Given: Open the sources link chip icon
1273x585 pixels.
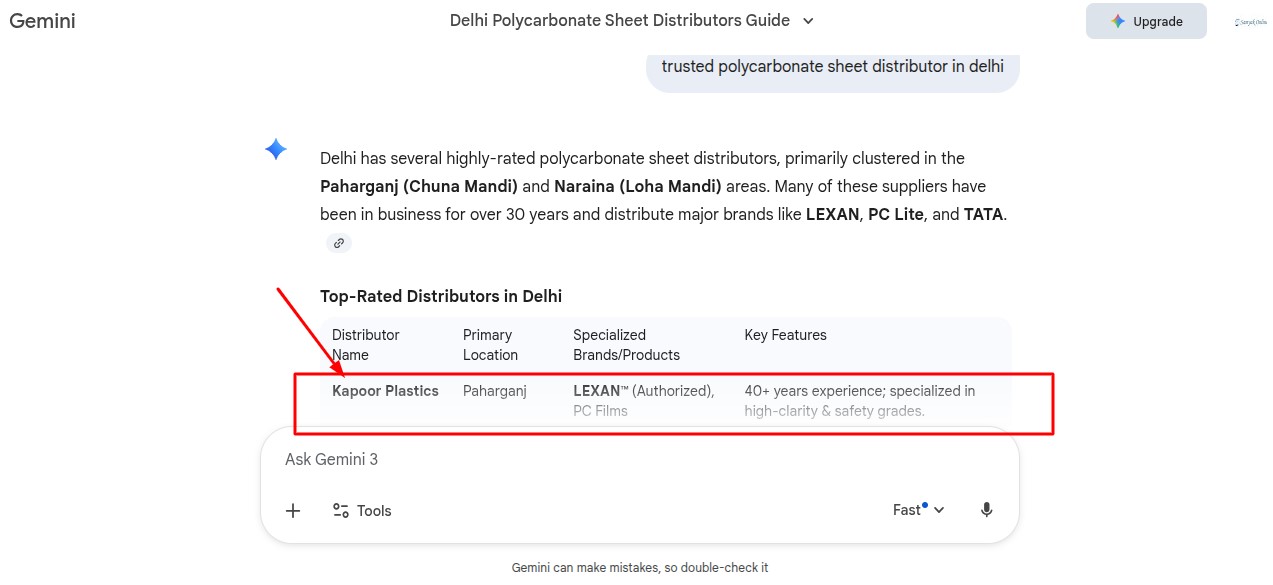Looking at the screenshot, I should (339, 243).
